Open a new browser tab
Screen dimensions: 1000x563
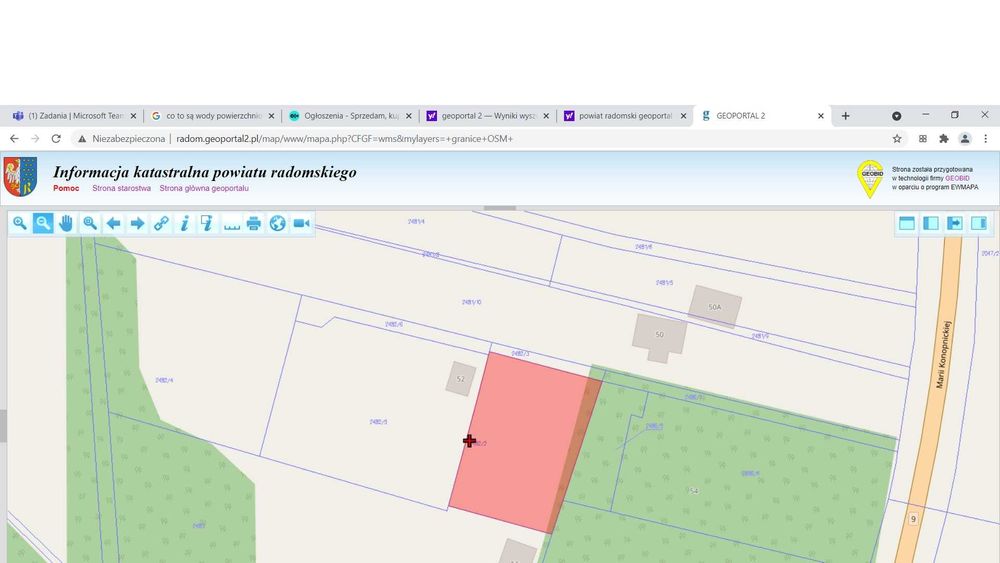point(845,116)
